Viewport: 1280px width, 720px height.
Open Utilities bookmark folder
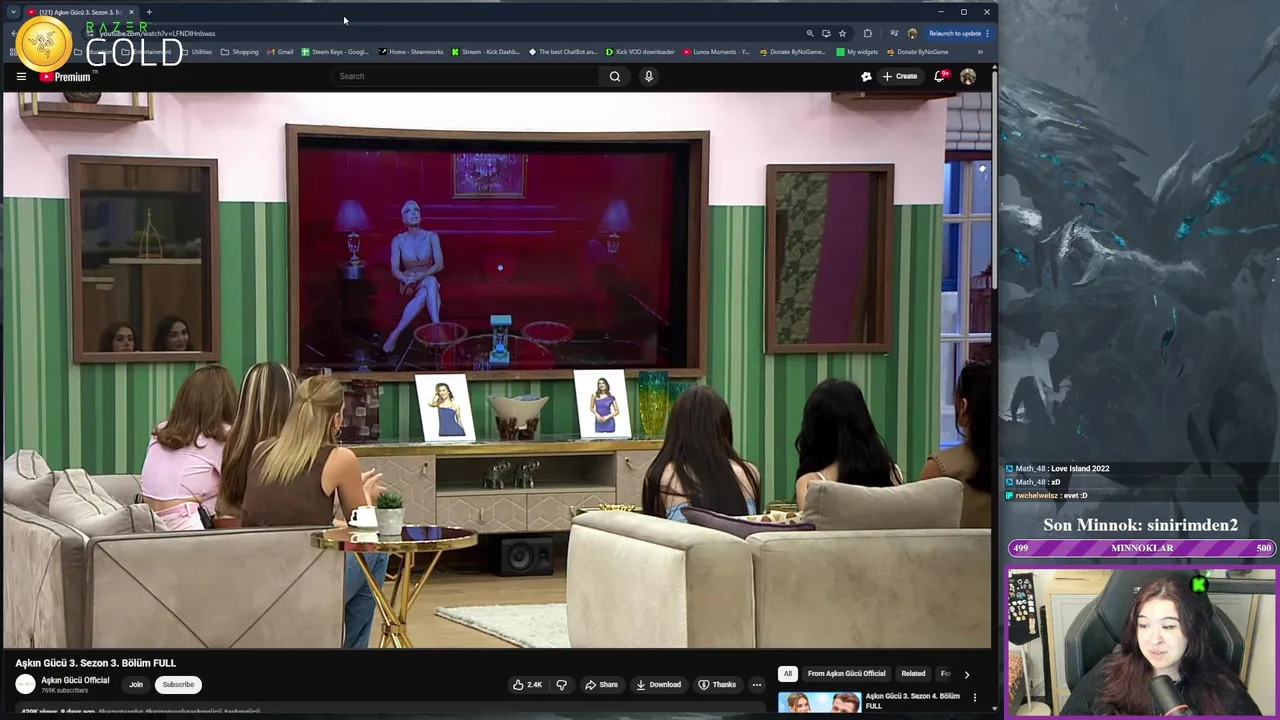click(x=196, y=52)
